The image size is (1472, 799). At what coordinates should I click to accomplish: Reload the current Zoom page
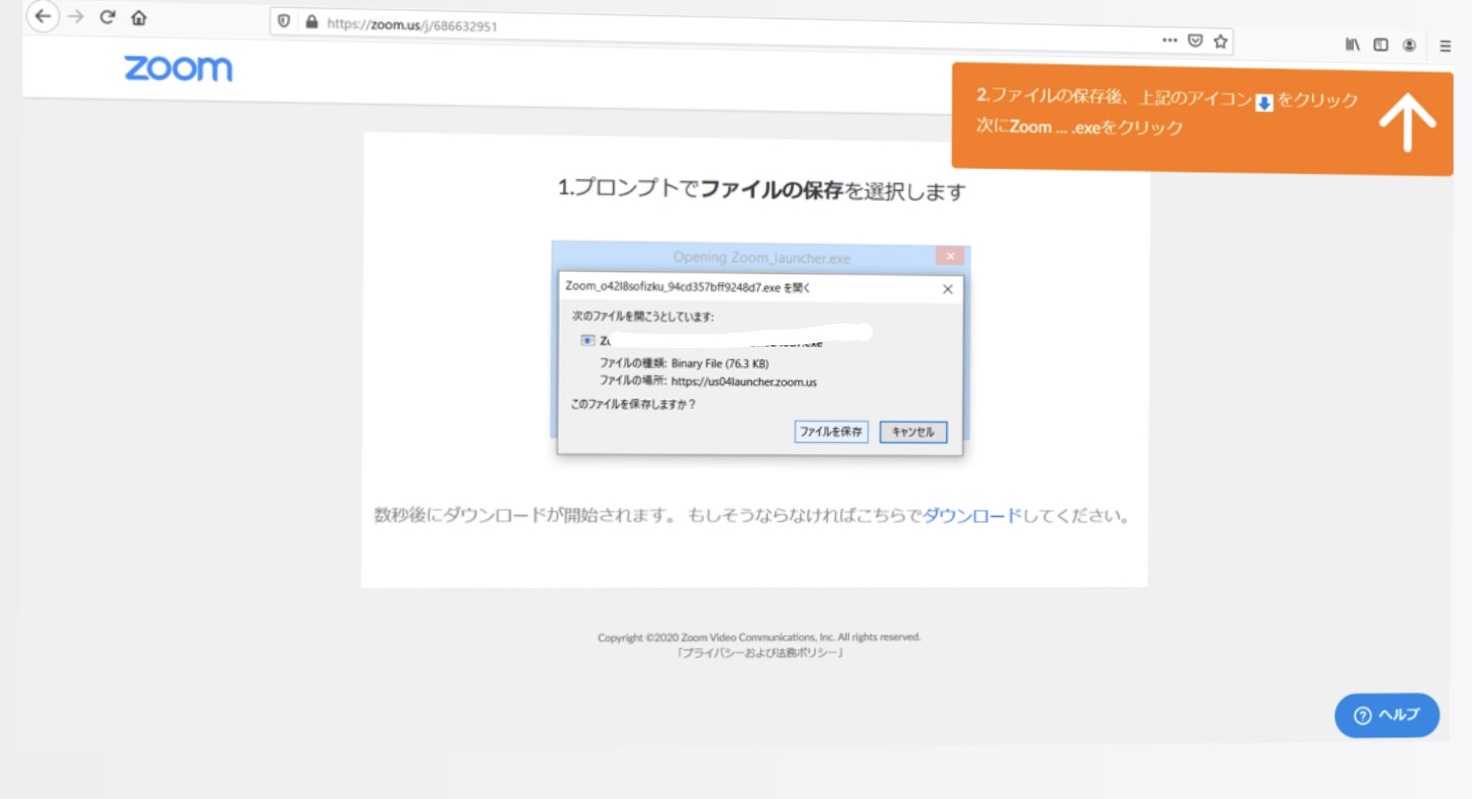tap(108, 17)
